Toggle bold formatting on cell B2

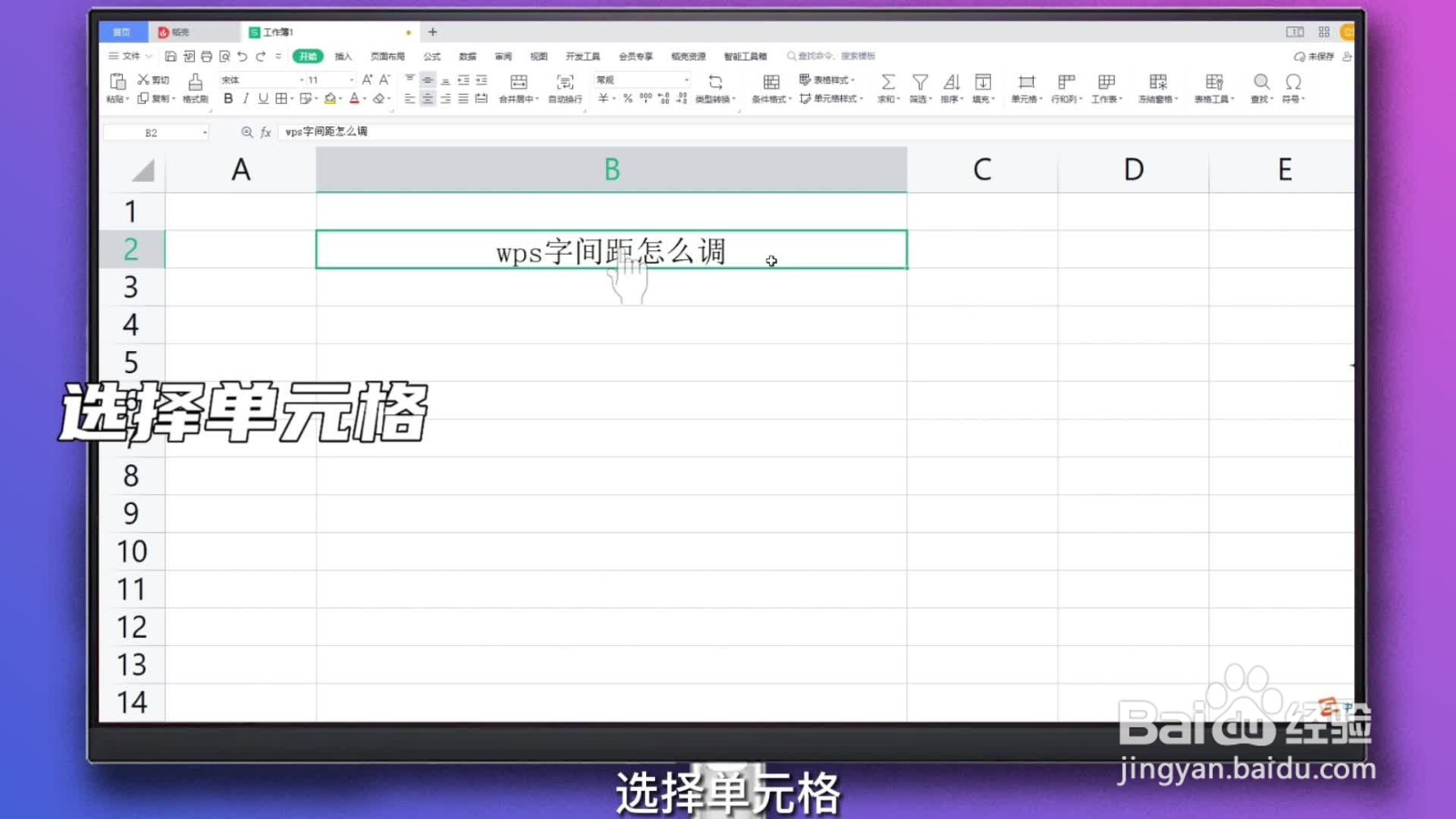point(228,98)
